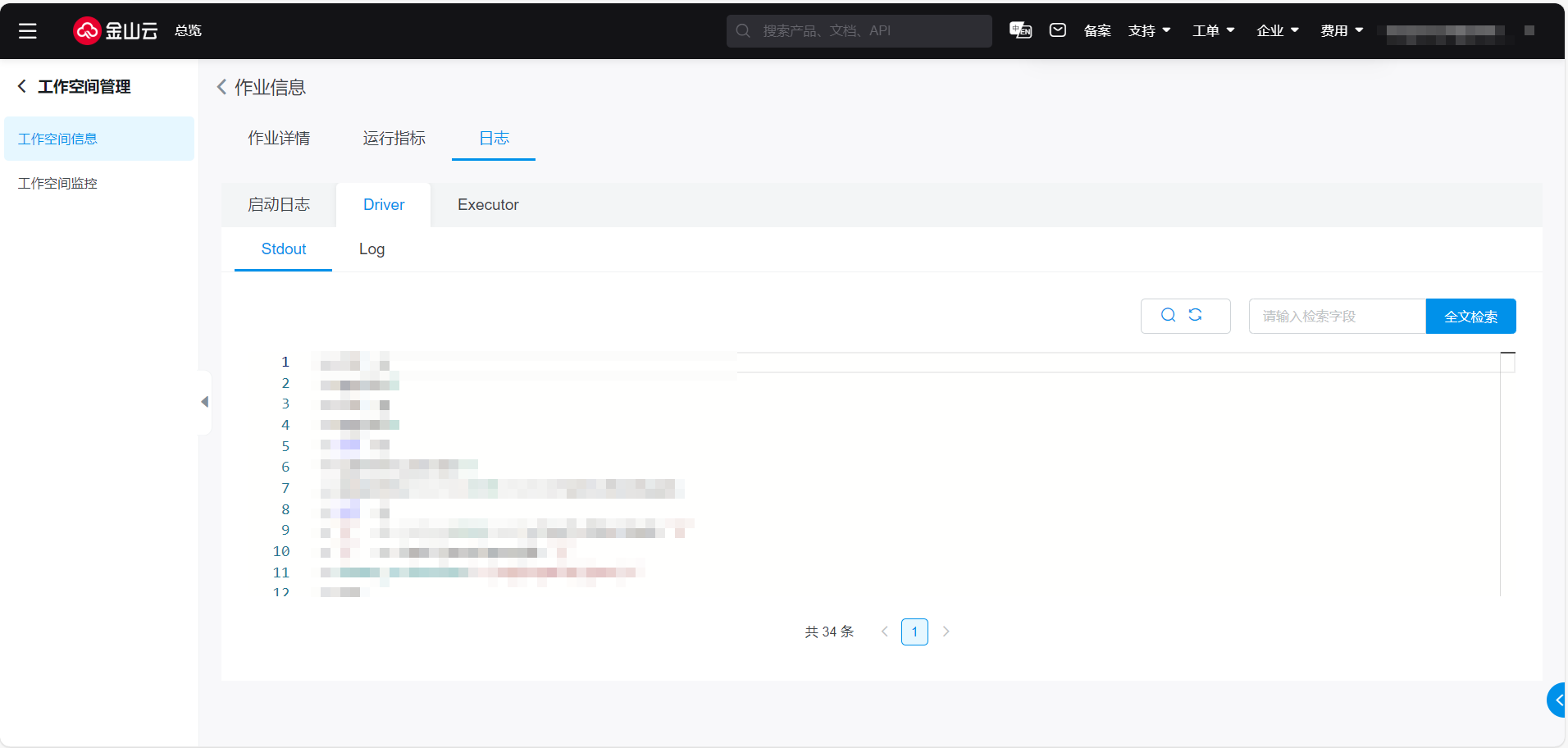Open the message inbox icon

pyautogui.click(x=1058, y=30)
